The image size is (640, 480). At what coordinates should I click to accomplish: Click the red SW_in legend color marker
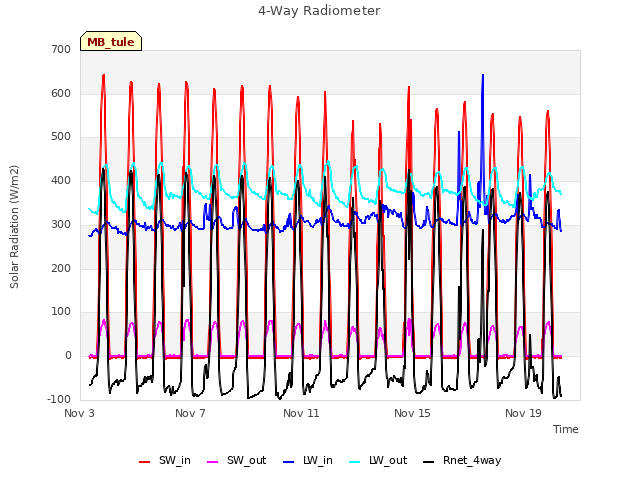pos(144,462)
